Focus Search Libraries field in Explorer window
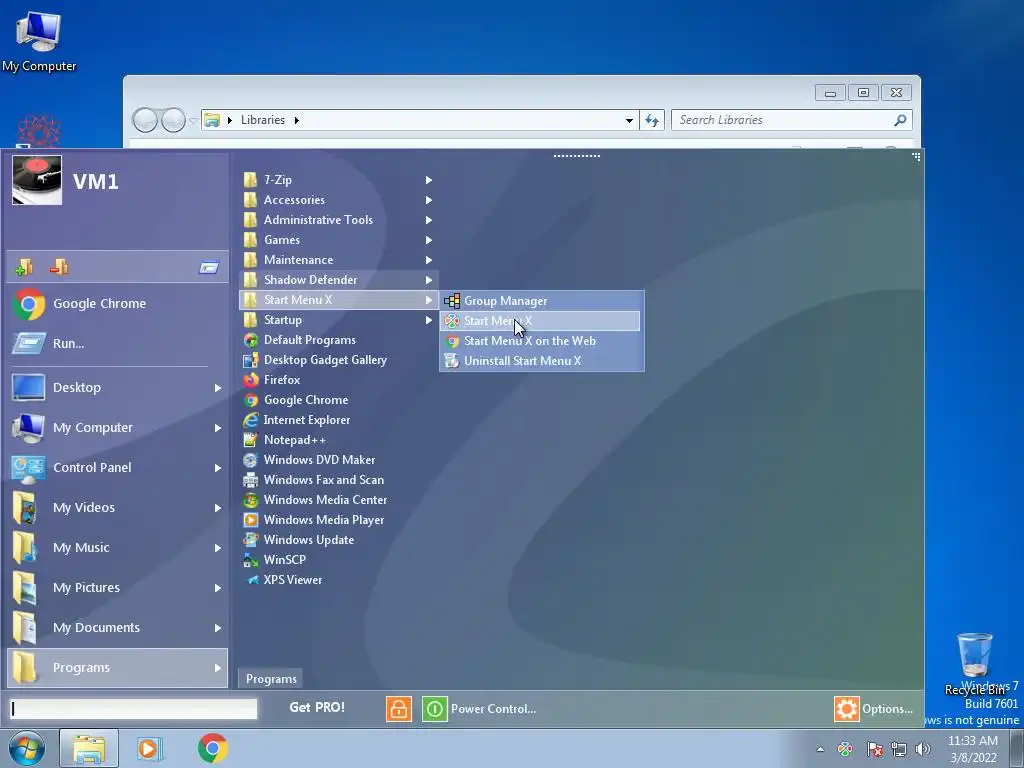The height and width of the screenshot is (768, 1024). (784, 120)
